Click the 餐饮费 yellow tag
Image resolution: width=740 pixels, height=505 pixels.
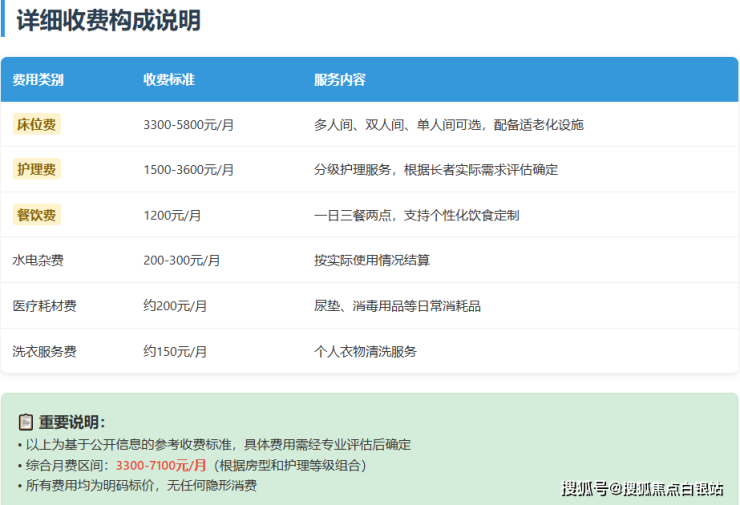click(37, 214)
